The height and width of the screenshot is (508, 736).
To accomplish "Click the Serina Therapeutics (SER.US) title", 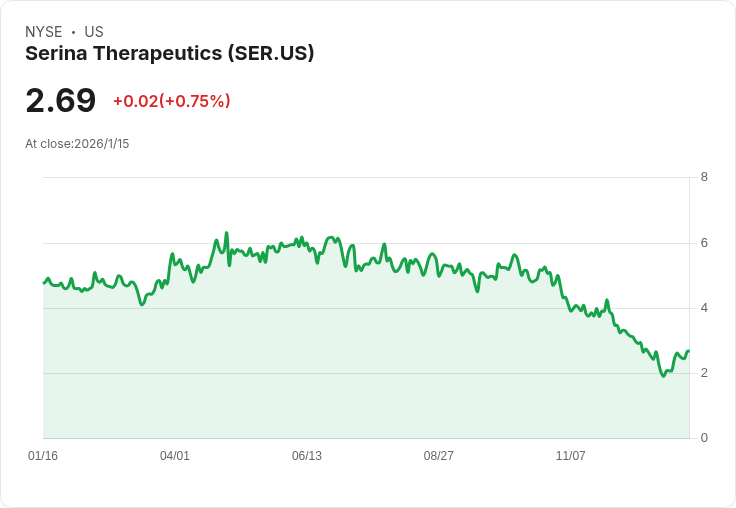I will coord(169,54).
